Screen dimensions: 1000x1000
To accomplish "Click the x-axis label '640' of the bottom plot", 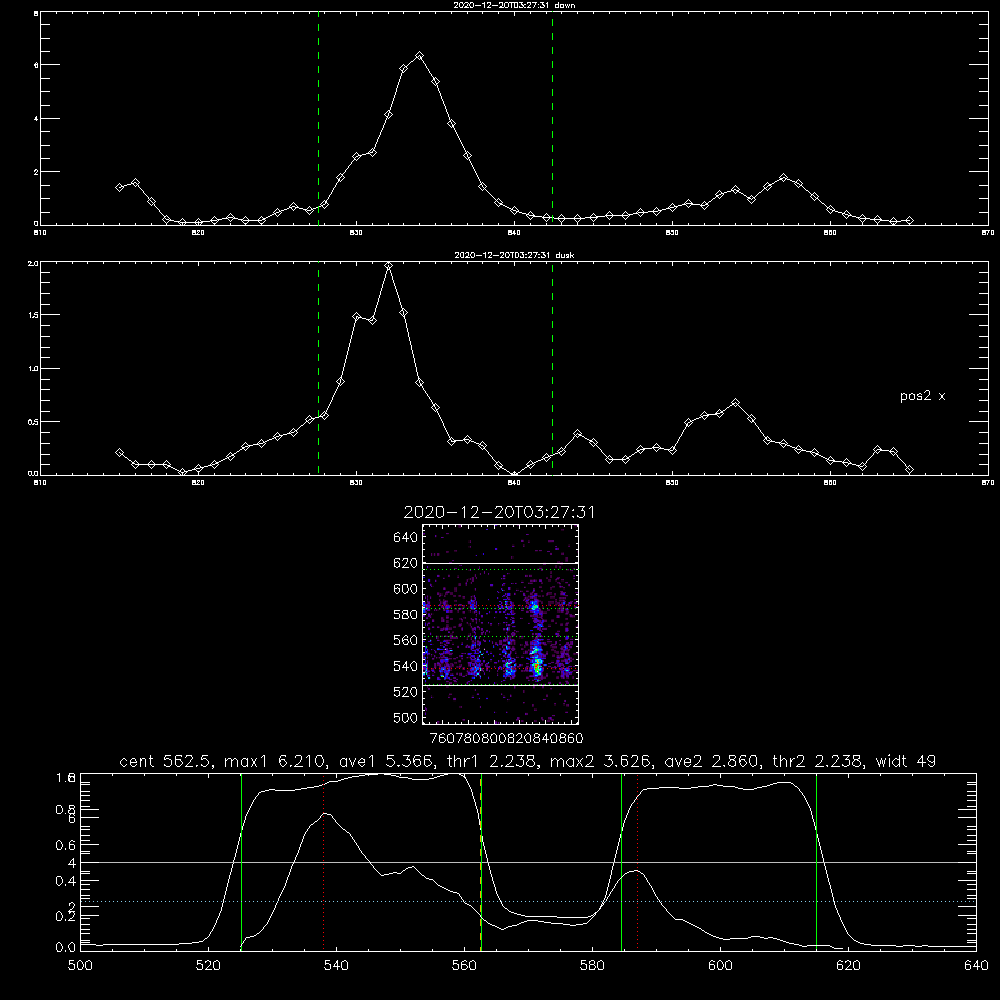I will click(976, 966).
